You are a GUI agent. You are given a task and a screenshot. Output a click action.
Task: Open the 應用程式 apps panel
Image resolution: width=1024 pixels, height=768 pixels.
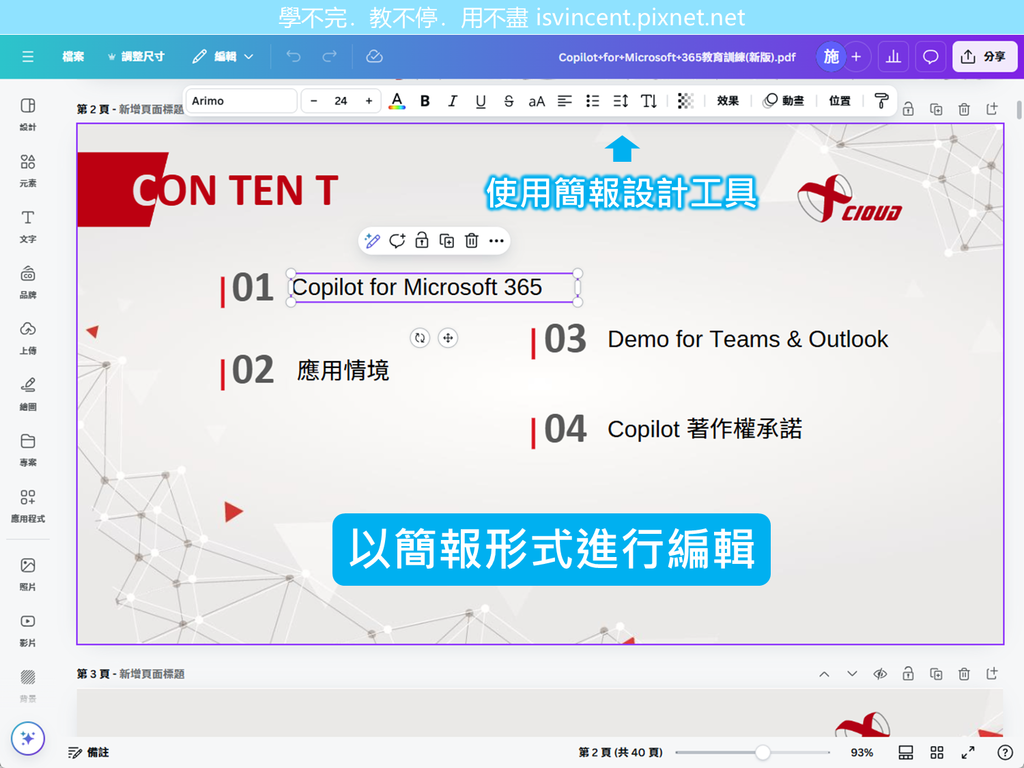tap(27, 505)
